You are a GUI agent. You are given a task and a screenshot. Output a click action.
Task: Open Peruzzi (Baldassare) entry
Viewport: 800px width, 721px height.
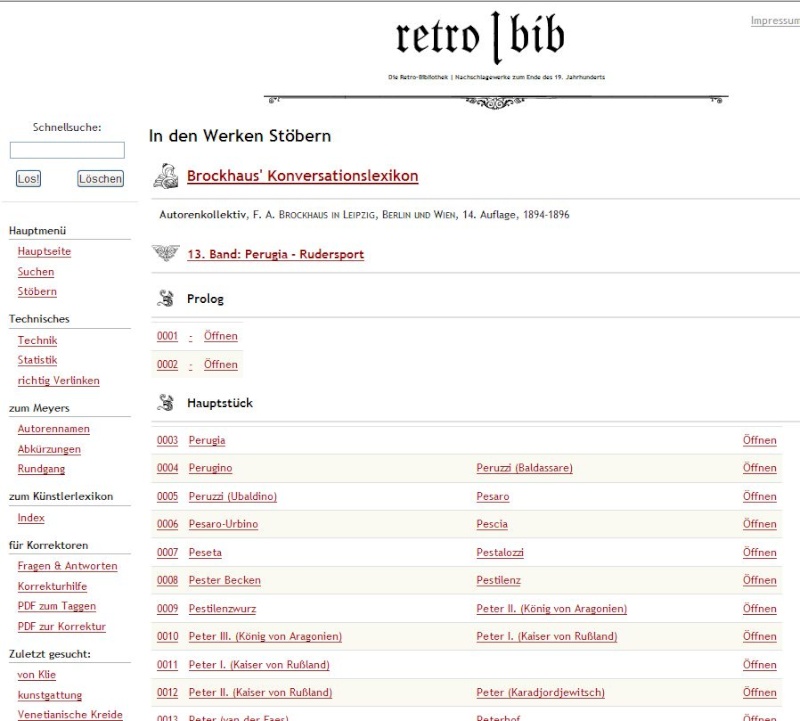click(x=524, y=468)
